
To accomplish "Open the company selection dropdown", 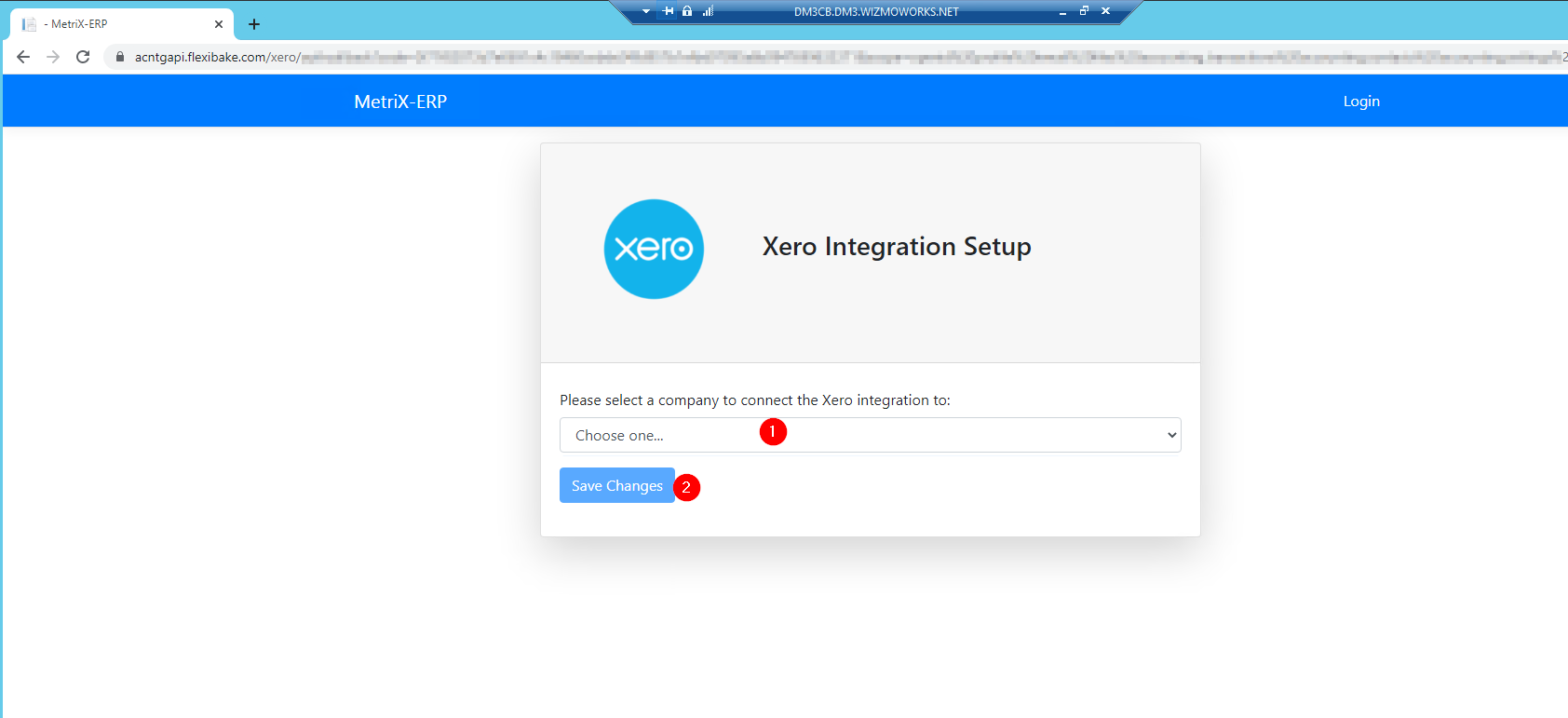I will (870, 435).
